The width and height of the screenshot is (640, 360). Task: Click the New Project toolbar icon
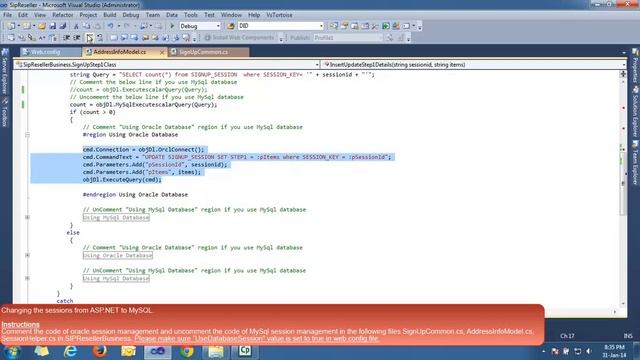coord(11,26)
